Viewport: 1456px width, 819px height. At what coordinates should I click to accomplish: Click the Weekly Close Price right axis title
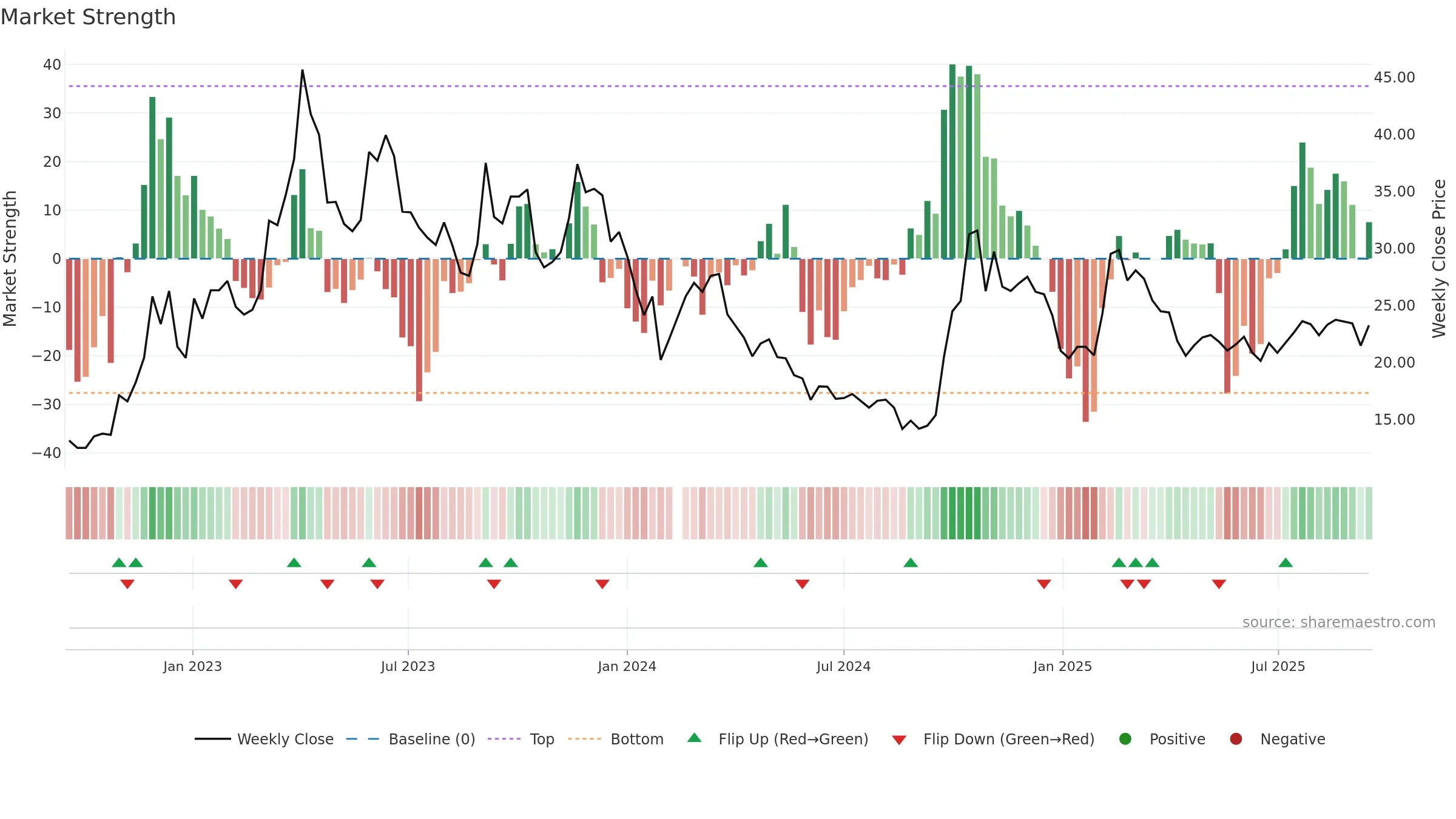1439,258
